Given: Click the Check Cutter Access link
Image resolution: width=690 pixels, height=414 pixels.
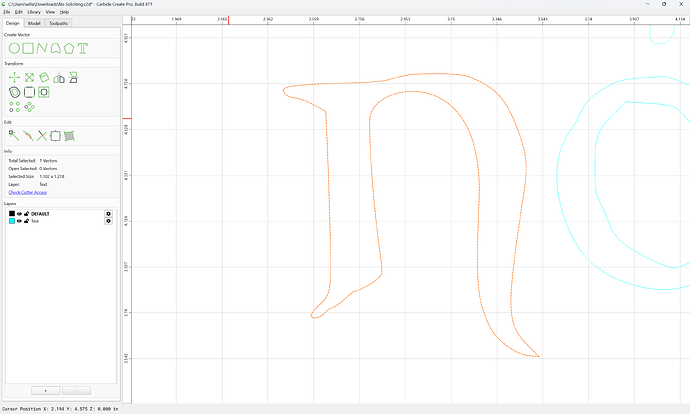Looking at the screenshot, I should click(28, 192).
